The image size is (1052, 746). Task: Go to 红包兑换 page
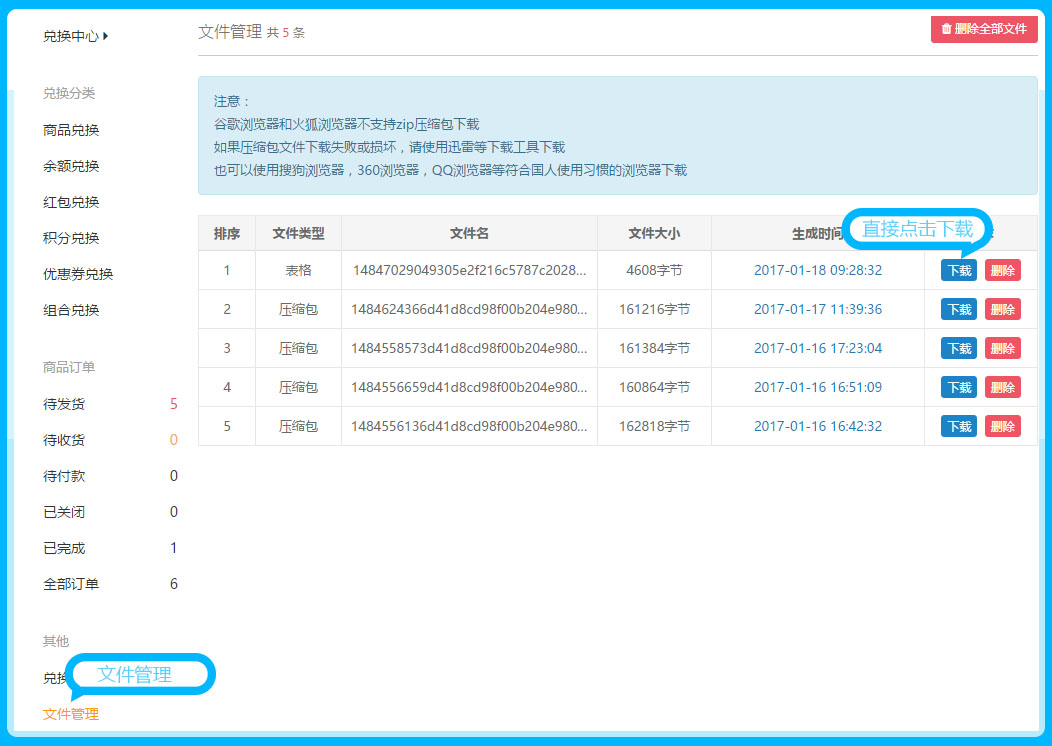pyautogui.click(x=71, y=202)
